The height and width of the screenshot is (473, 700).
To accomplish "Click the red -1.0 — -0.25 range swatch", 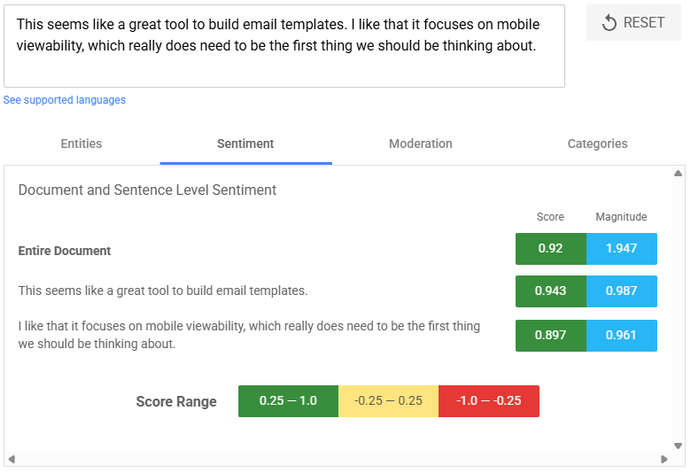I will click(x=489, y=401).
